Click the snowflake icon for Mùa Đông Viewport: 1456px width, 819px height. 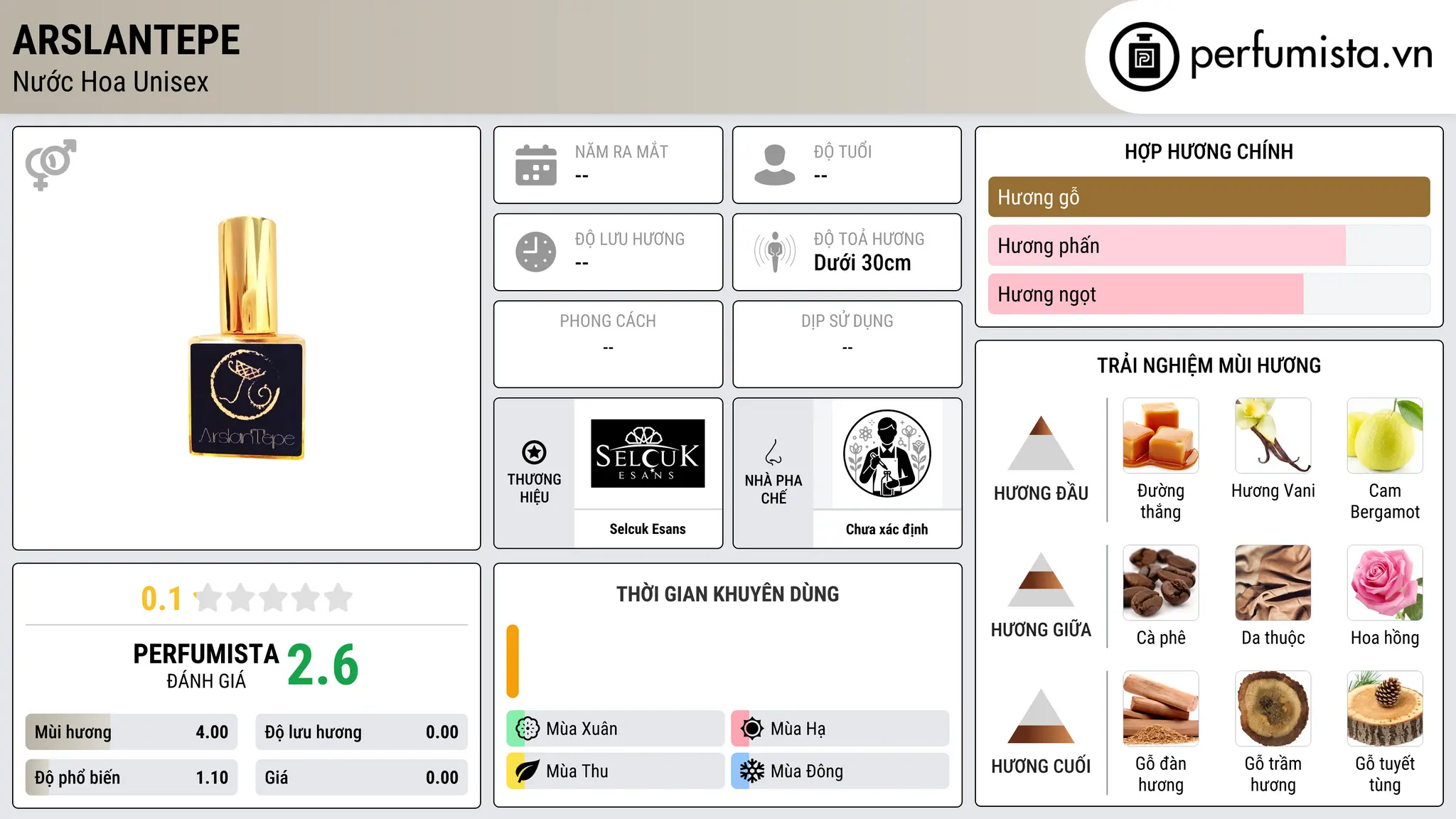pos(752,771)
